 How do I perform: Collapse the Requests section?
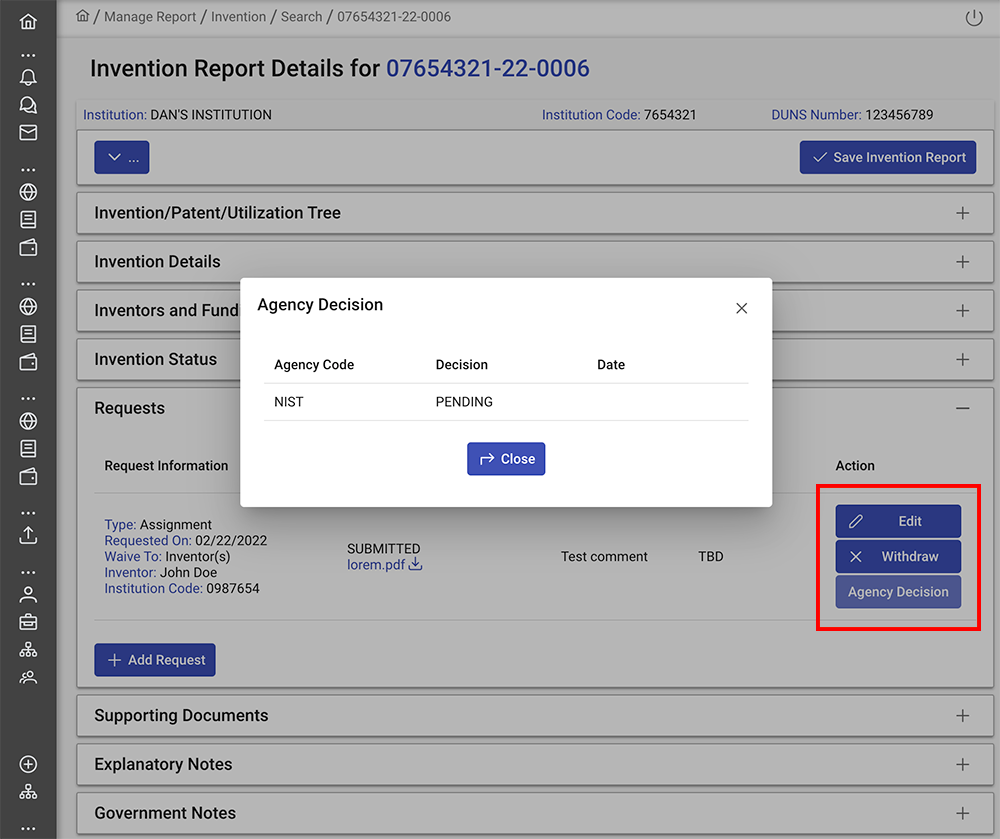[x=962, y=408]
